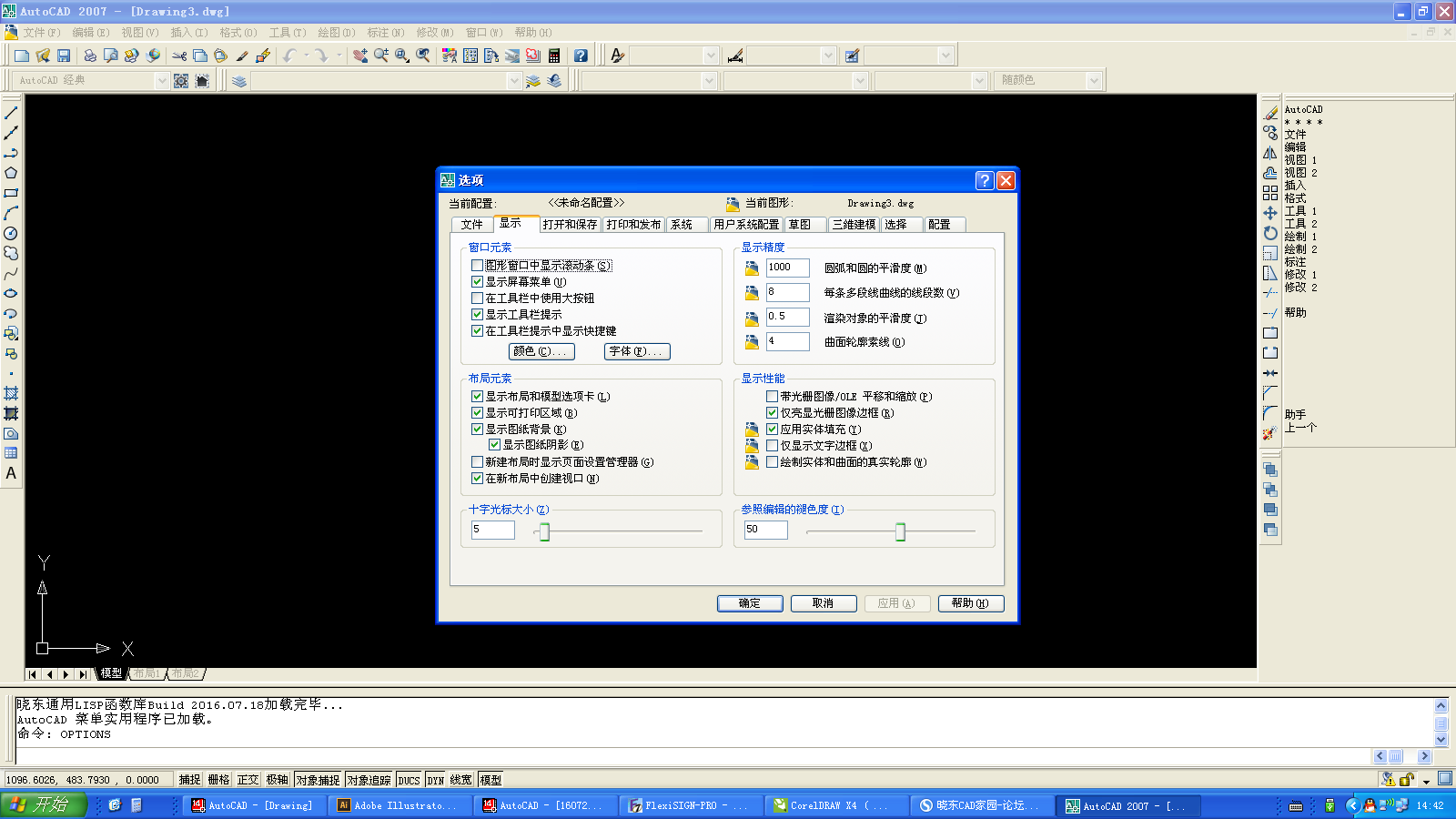This screenshot has width=1456, height=819.
Task: Open the QuickCalc calculator icon
Action: click(x=554, y=56)
